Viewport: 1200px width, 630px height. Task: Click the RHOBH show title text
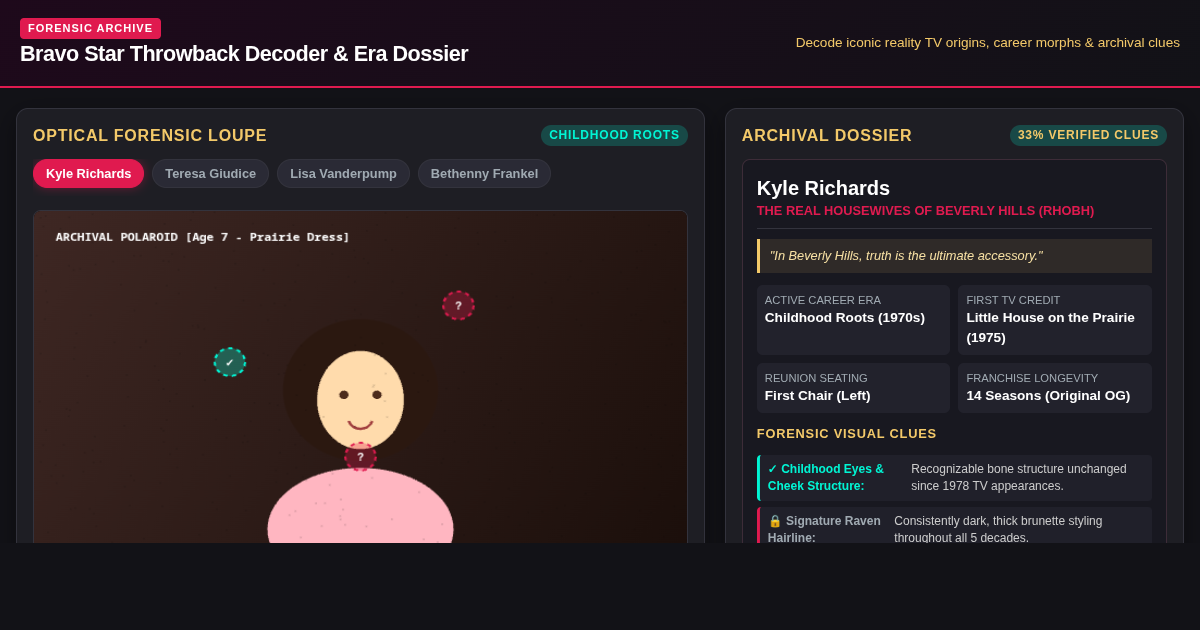pos(925,211)
